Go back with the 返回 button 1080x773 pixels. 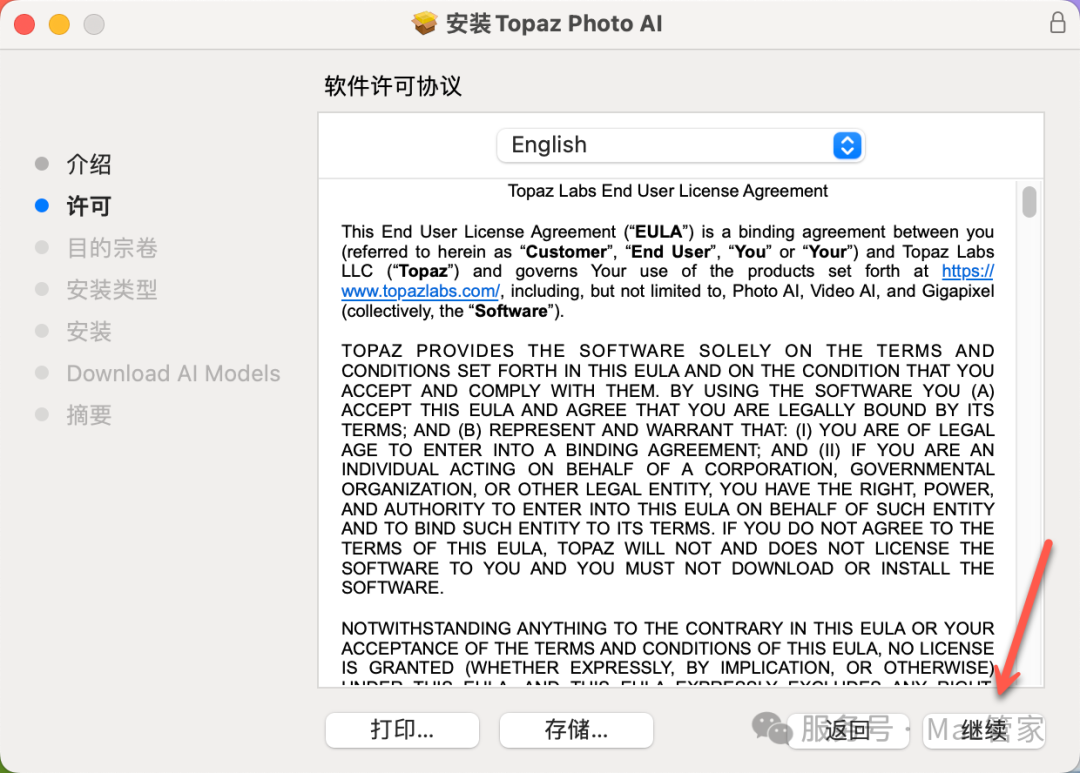click(848, 730)
